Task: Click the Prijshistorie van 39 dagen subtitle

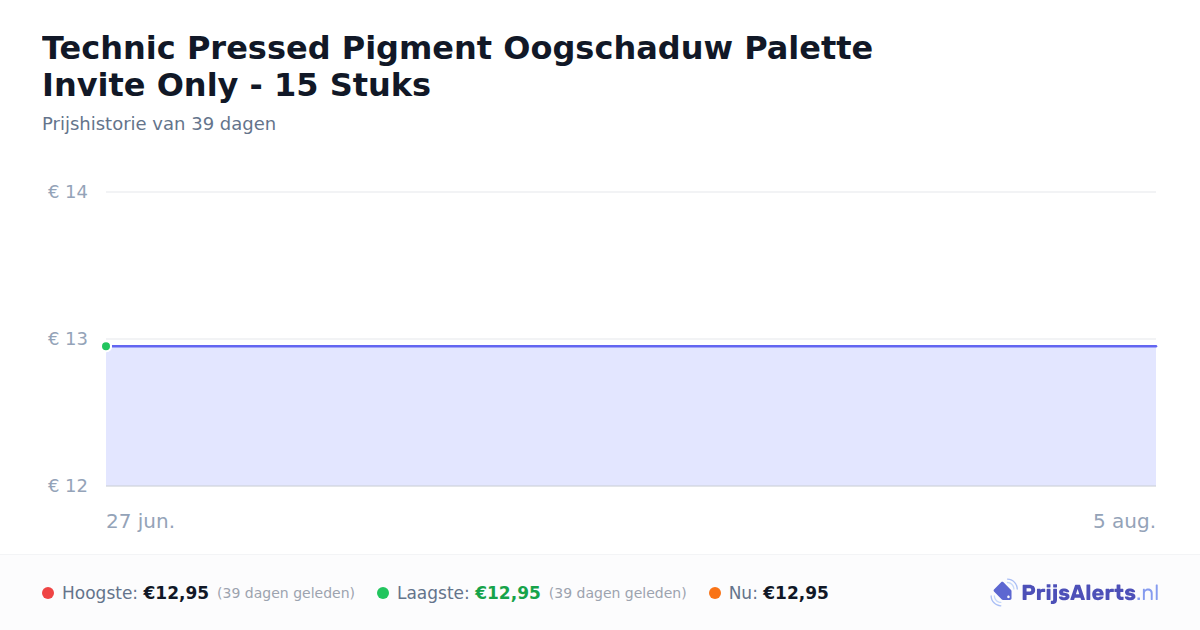Action: [159, 124]
